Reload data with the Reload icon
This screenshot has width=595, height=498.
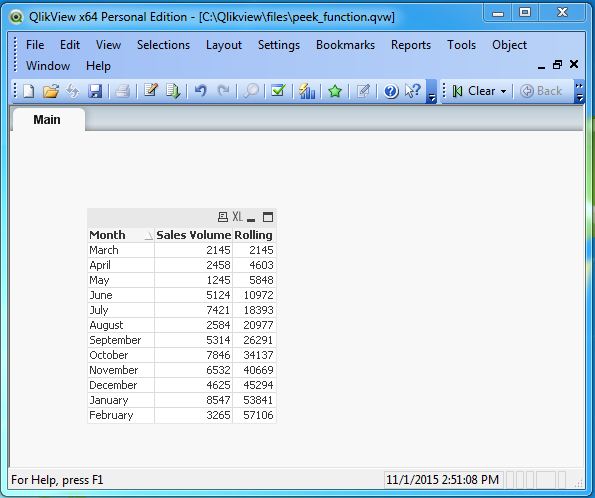click(173, 91)
